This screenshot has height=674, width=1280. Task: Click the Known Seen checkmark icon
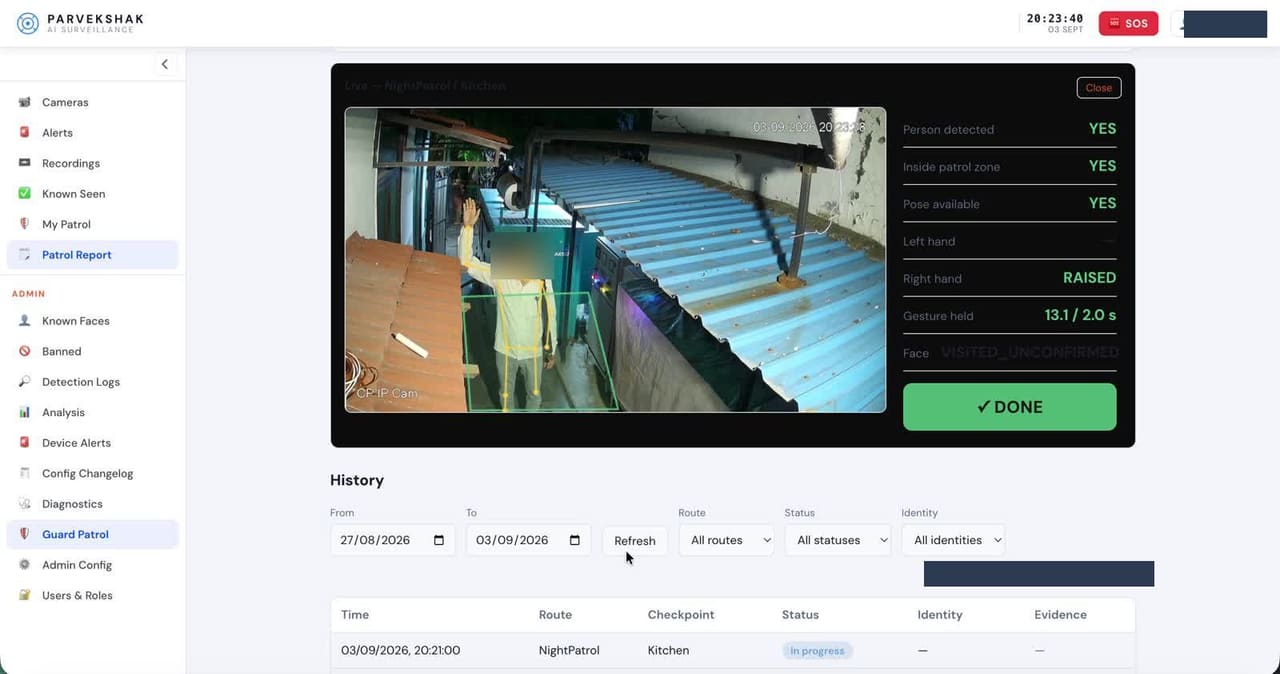[24, 194]
